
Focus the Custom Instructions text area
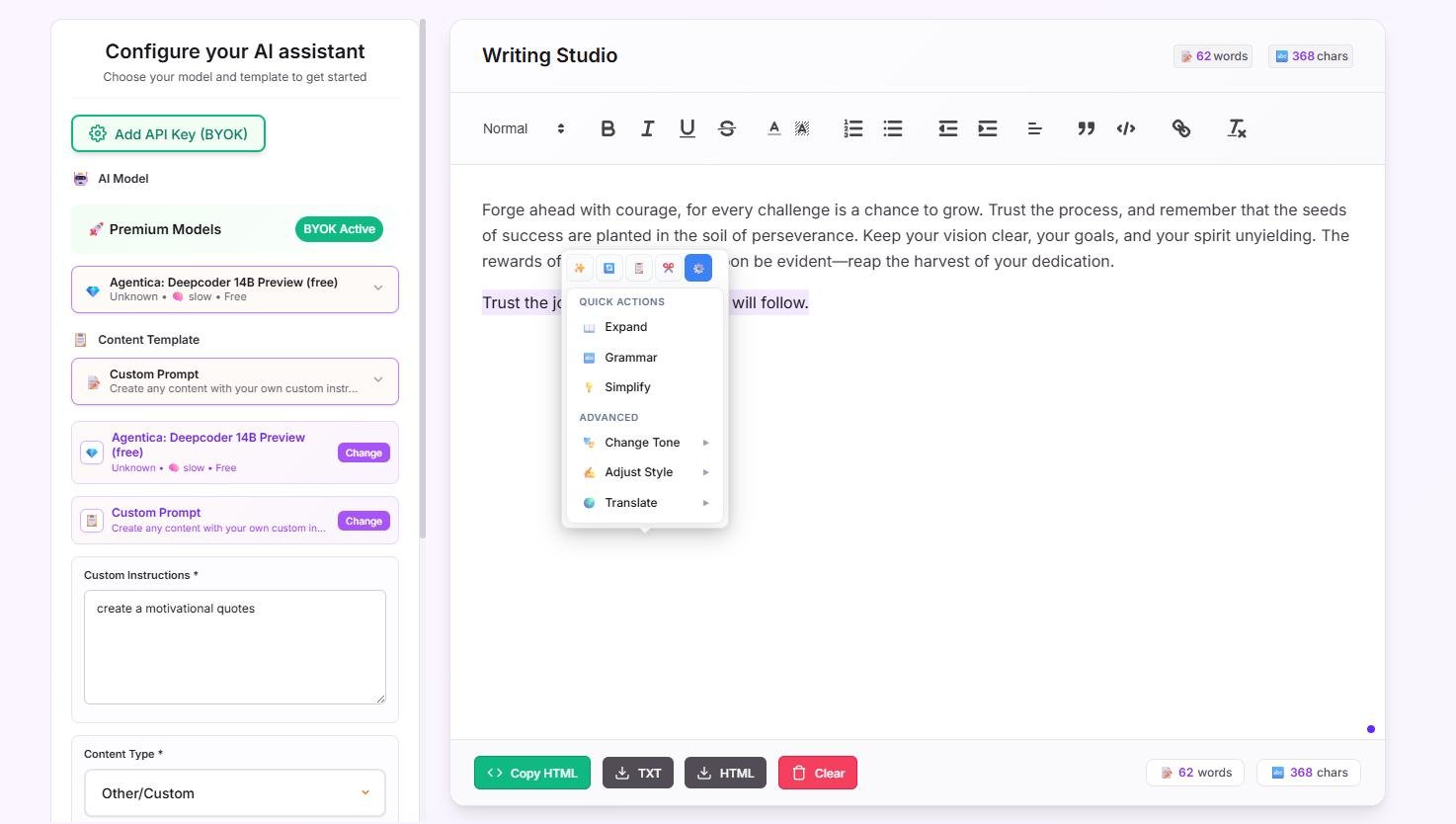235,647
